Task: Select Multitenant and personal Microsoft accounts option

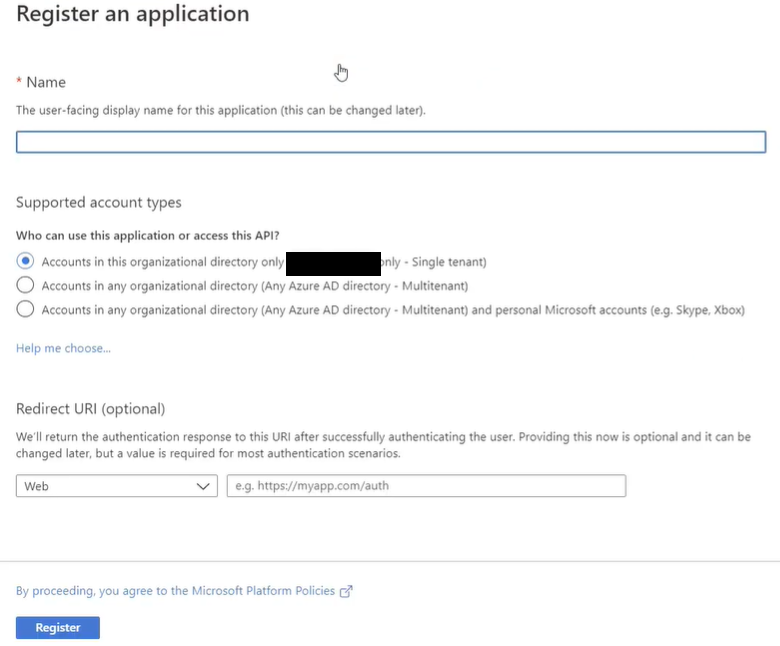Action: click(x=26, y=310)
